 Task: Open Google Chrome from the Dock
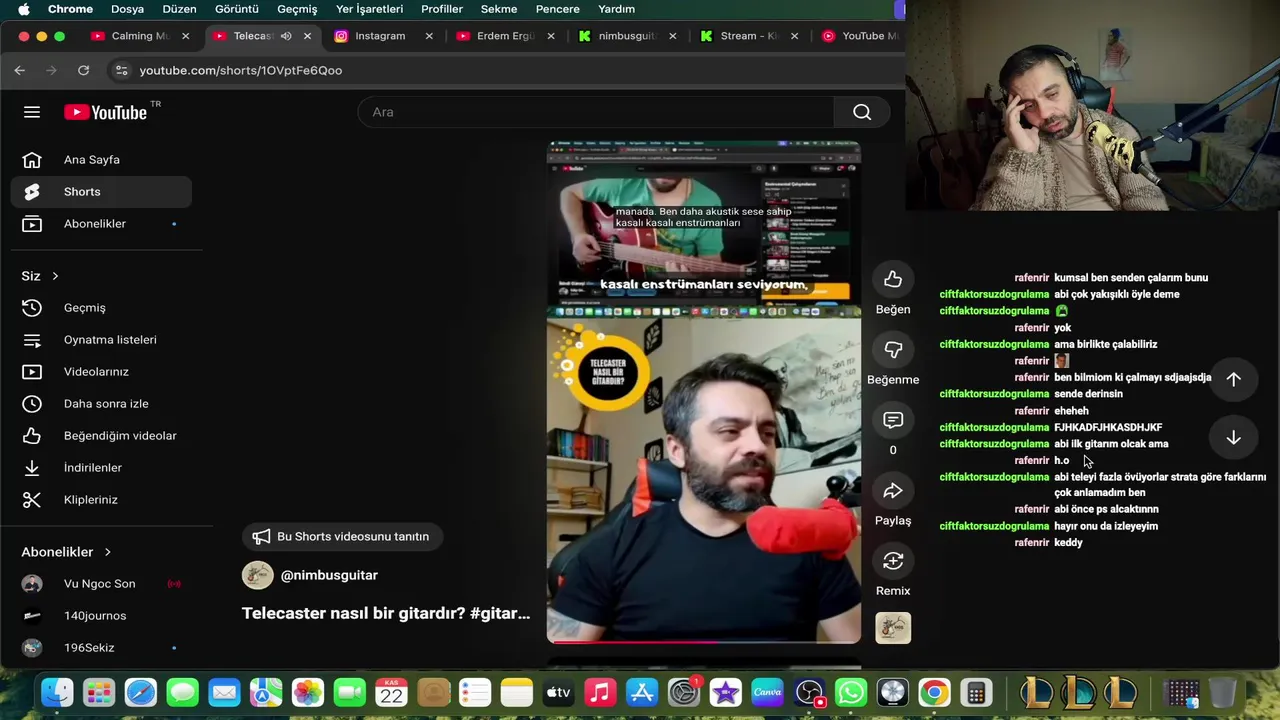pos(935,692)
